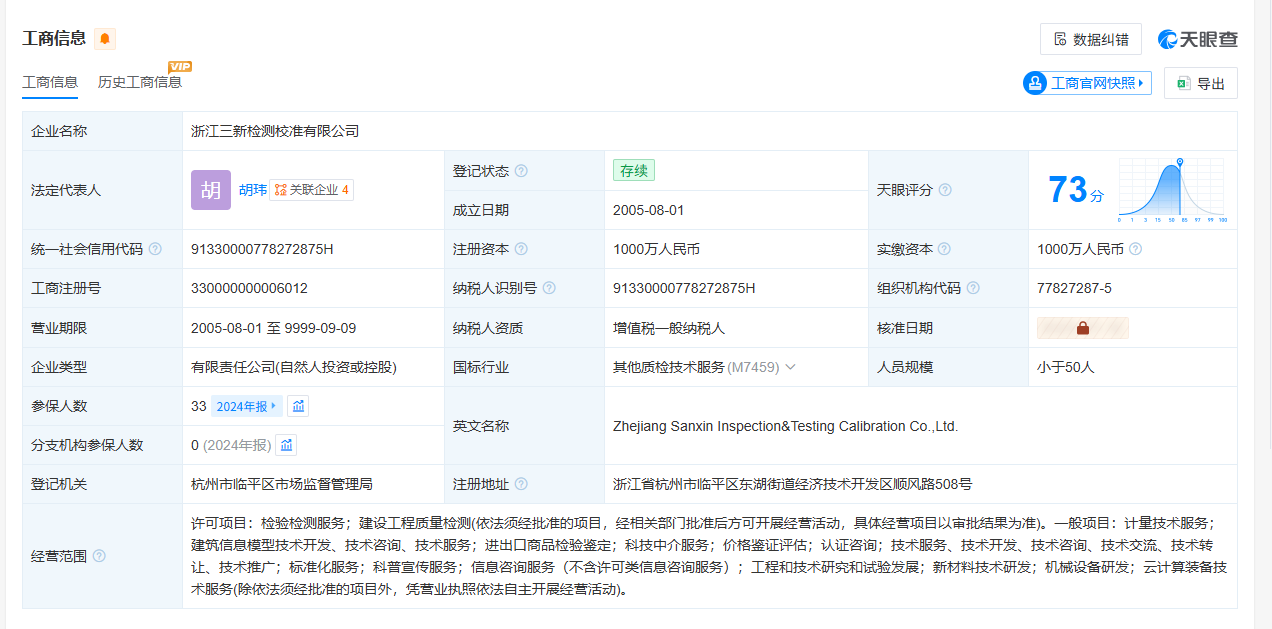This screenshot has width=1272, height=629.
Task: Click chart icon in 分支机构参保人数 row
Action: 286,445
